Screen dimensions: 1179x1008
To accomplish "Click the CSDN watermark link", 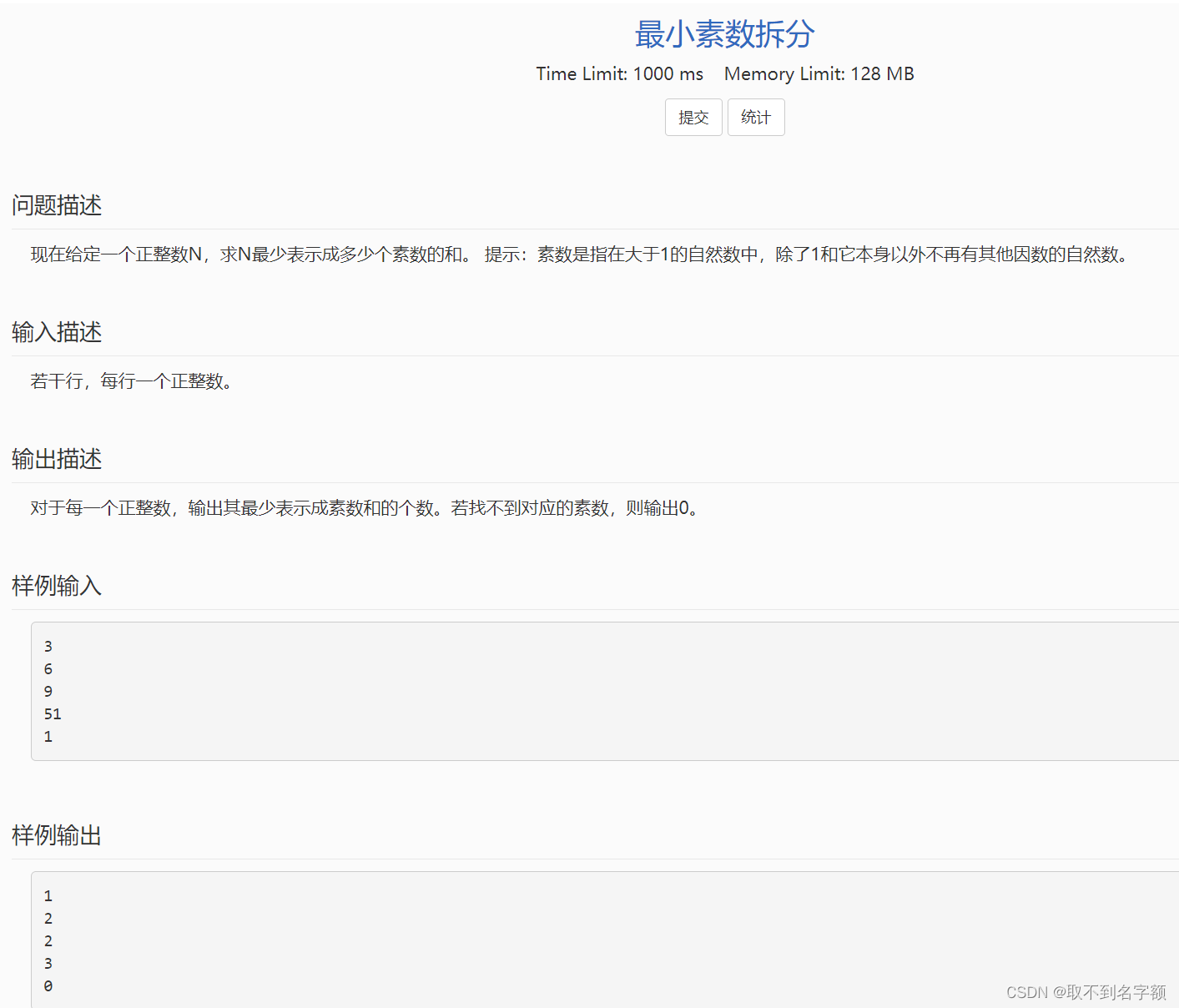I will pos(1028,992).
